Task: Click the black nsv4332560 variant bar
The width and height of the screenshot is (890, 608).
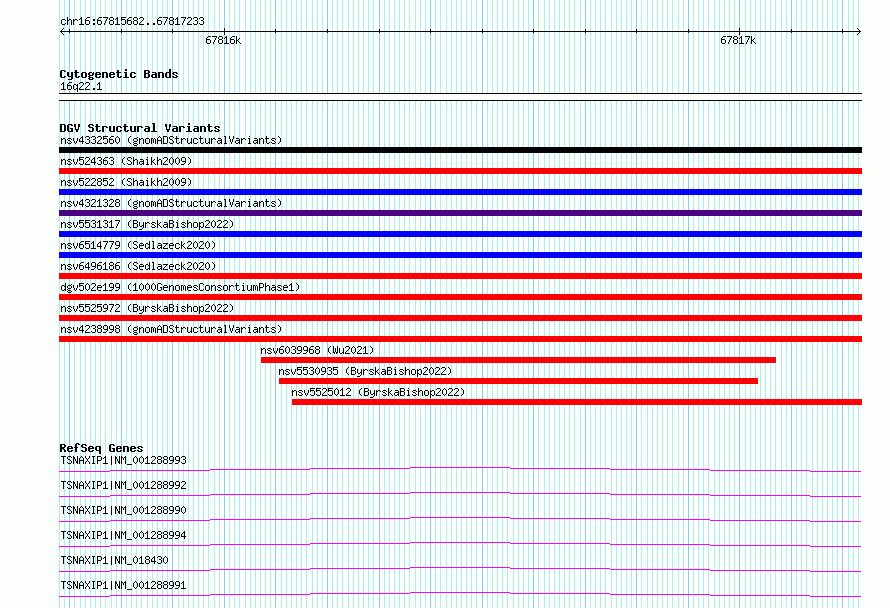Action: [460, 150]
